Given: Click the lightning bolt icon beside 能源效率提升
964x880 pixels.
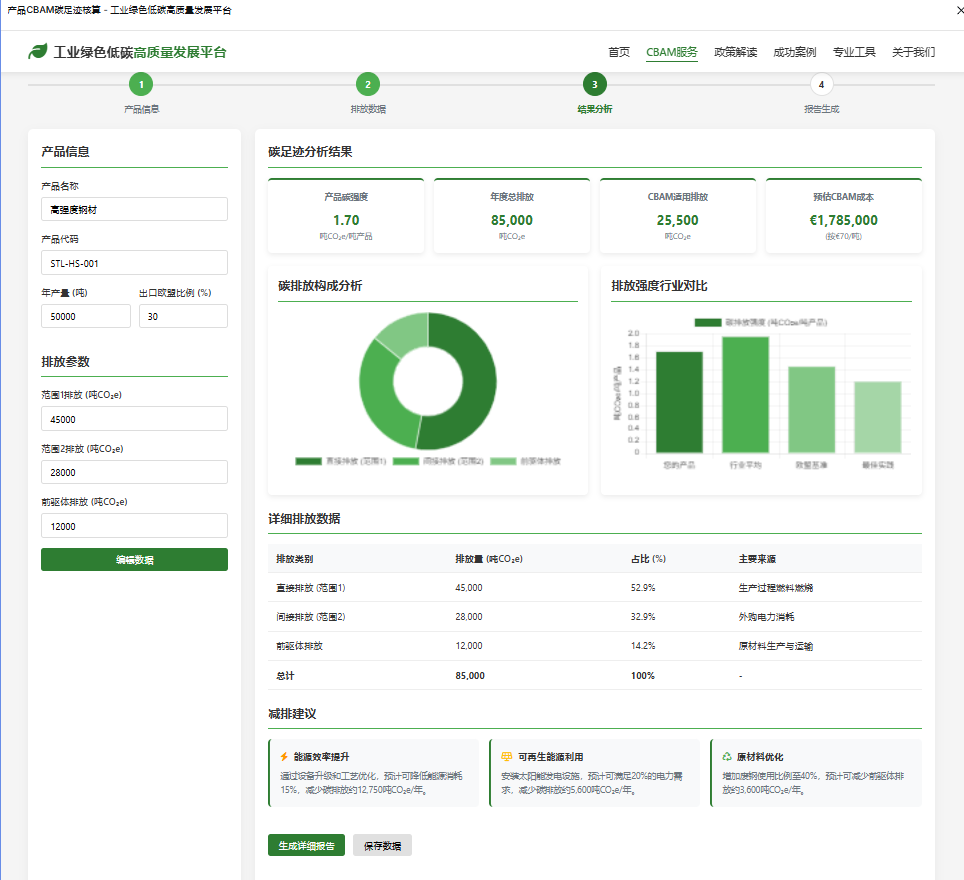Looking at the screenshot, I should (284, 757).
